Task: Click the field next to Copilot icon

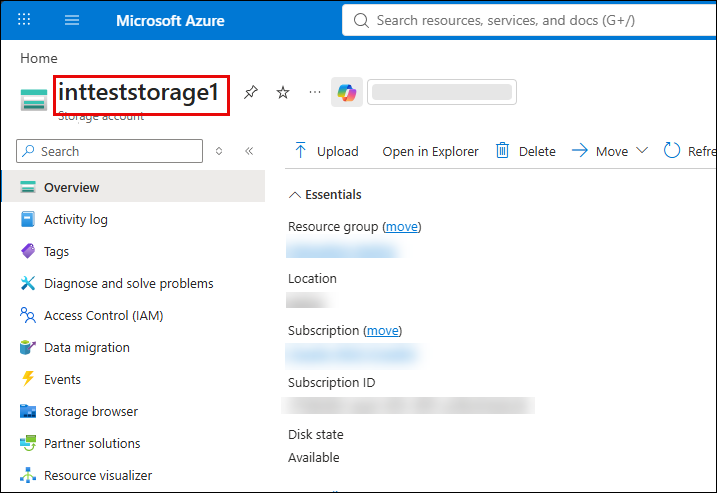Action: [x=442, y=92]
